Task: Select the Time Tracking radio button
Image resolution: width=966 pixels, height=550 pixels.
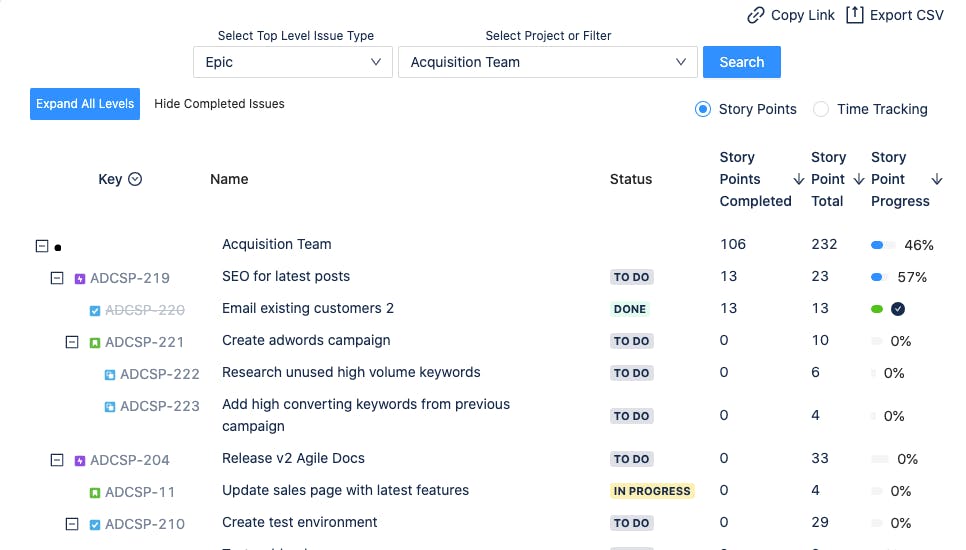Action: (x=821, y=109)
